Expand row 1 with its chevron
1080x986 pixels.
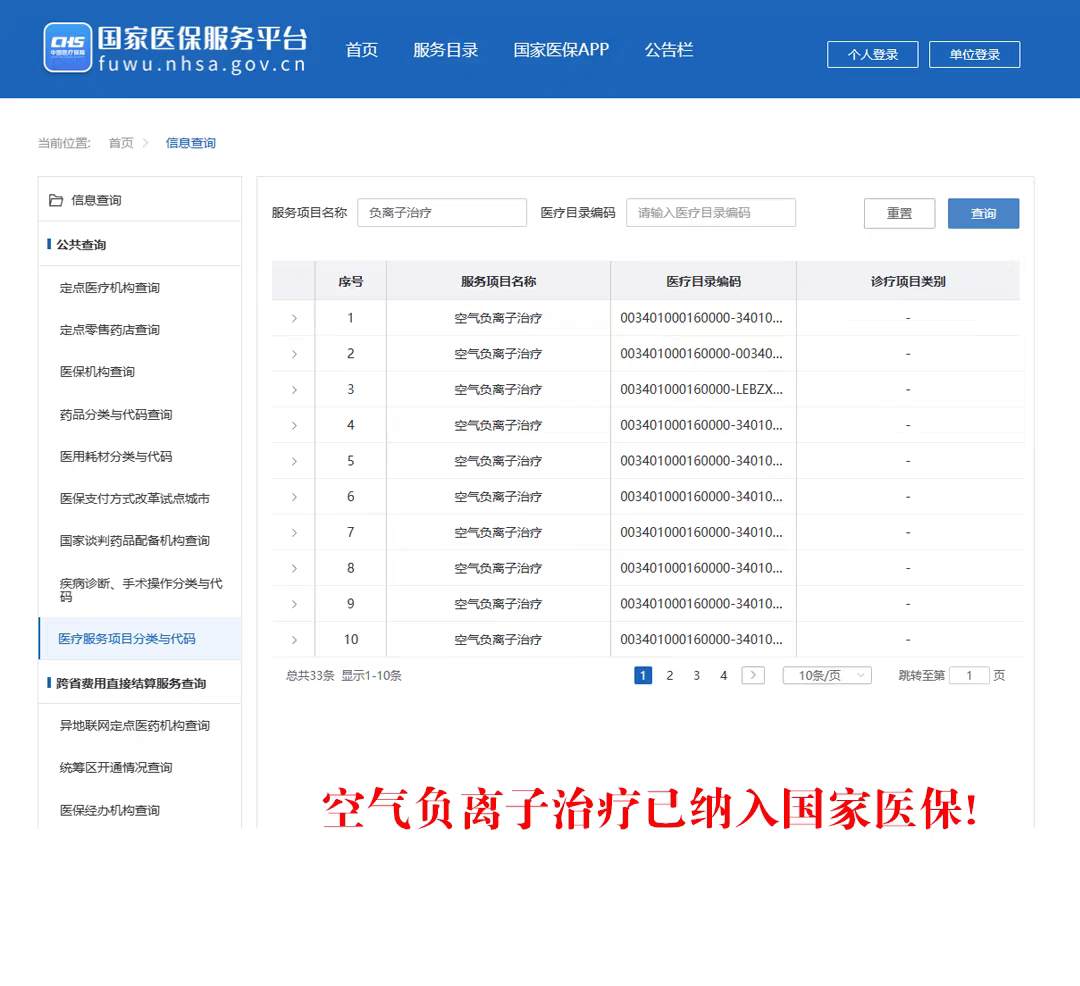294,318
